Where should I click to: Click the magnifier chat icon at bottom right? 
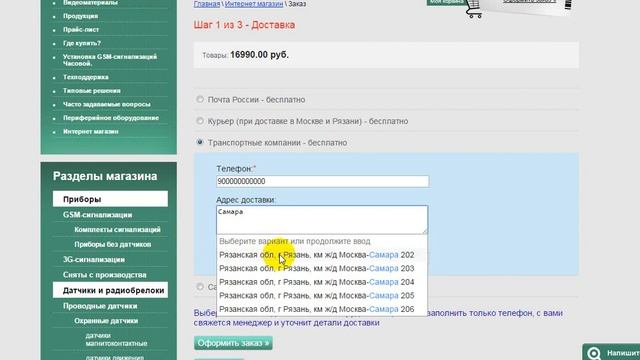(x=594, y=353)
